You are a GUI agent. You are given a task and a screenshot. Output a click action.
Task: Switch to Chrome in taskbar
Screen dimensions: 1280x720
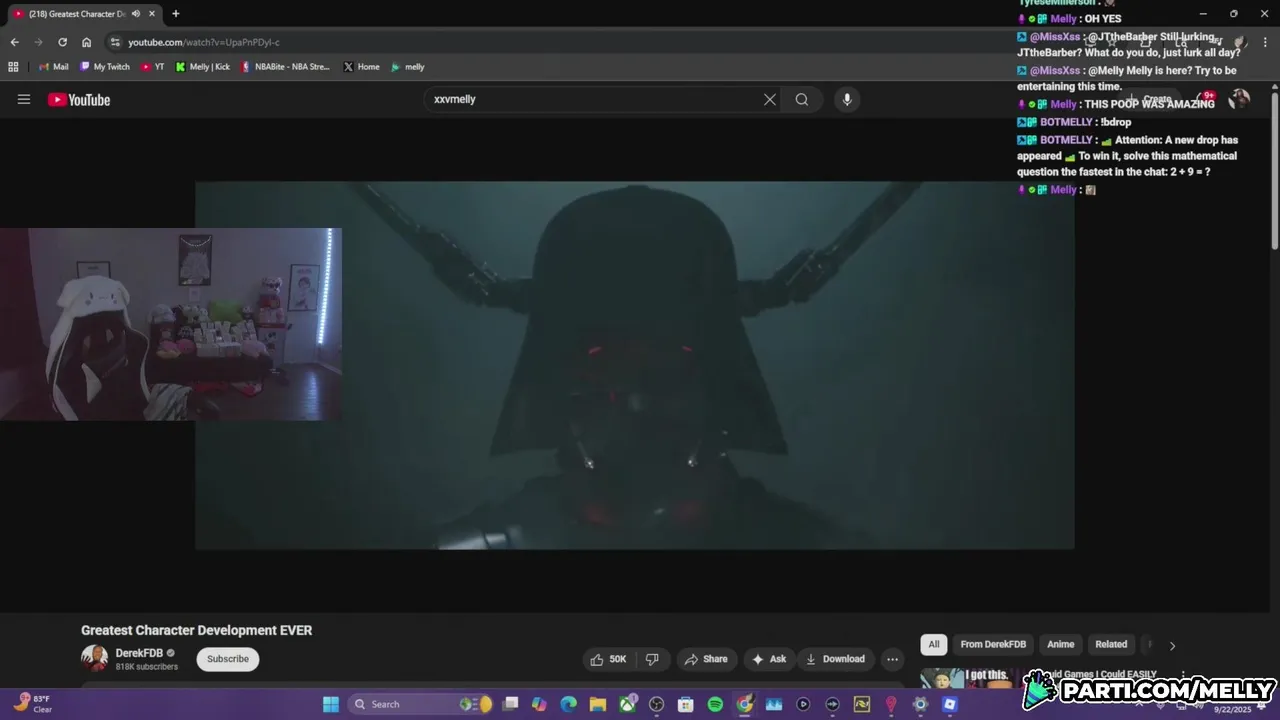[x=744, y=704]
